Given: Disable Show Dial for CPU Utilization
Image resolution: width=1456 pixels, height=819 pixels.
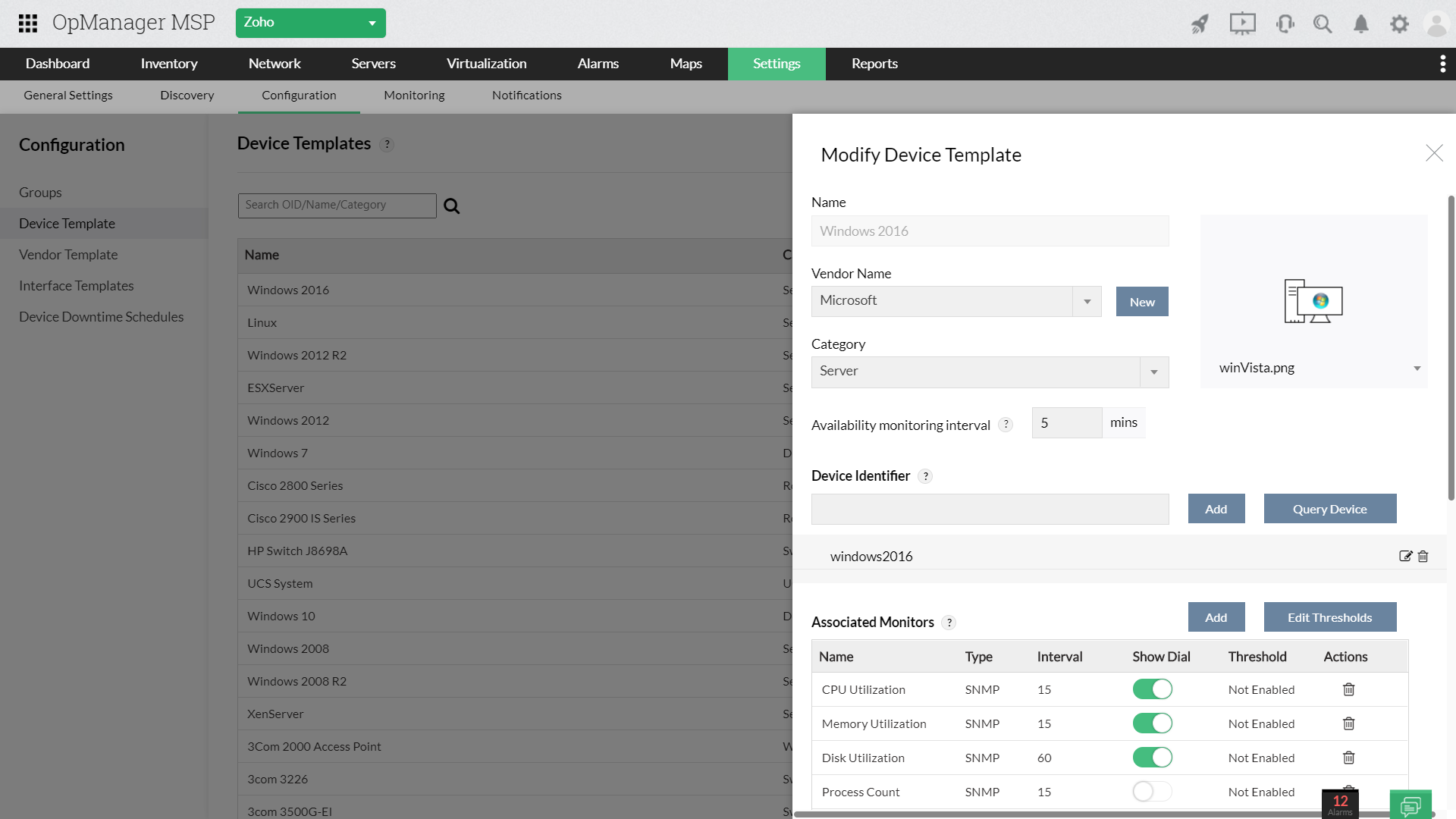Looking at the screenshot, I should coord(1152,689).
